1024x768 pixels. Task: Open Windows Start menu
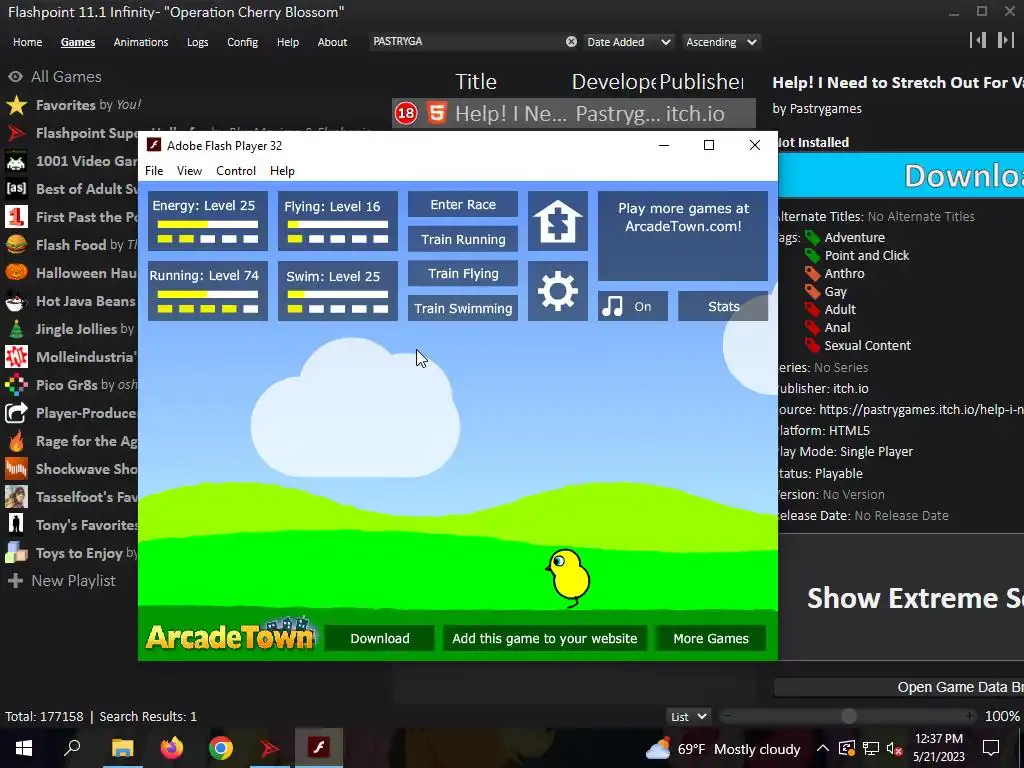point(24,748)
